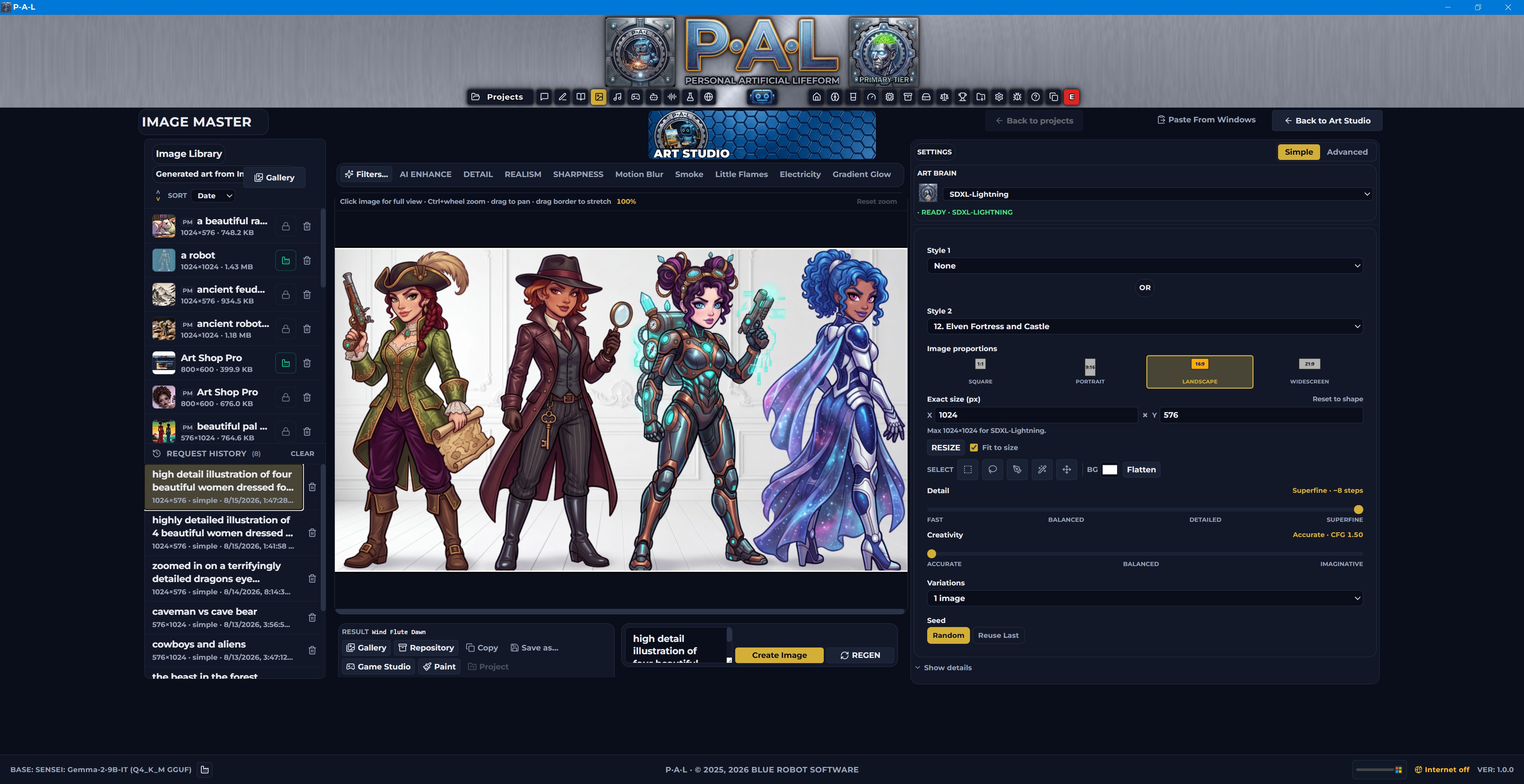Viewport: 1524px width, 784px height.
Task: Click the red E button in toolbar
Action: (1072, 97)
